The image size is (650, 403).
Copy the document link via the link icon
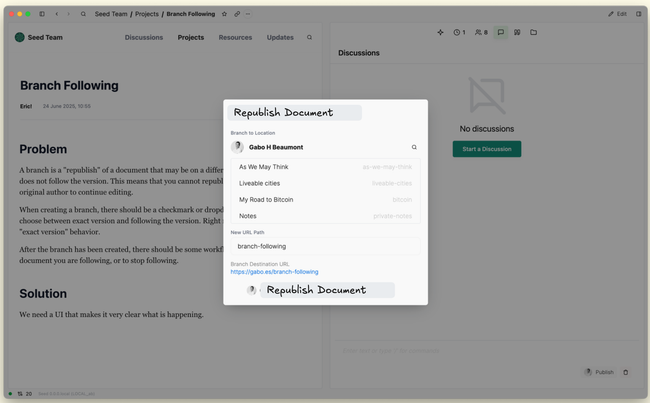237,14
